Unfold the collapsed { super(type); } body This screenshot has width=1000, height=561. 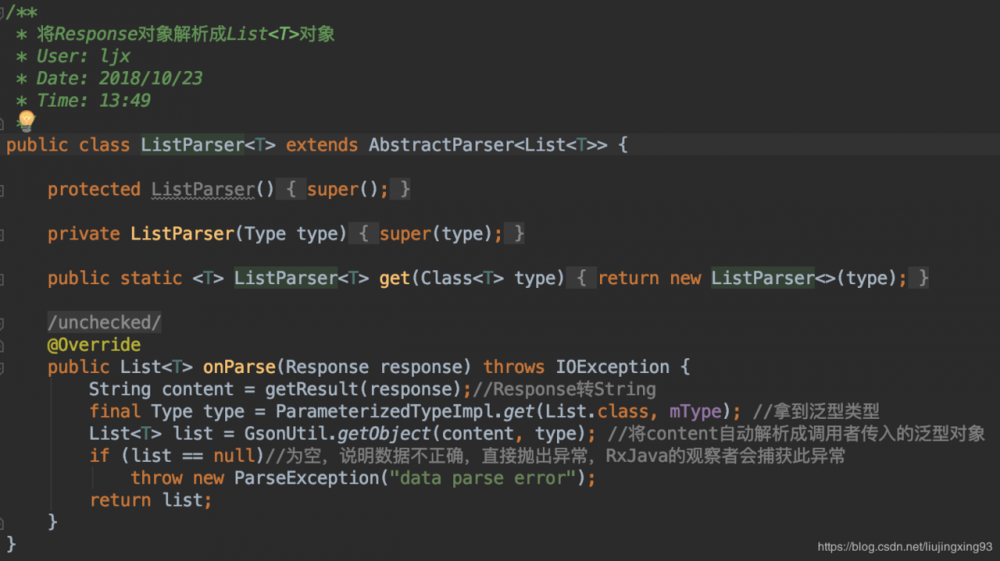click(440, 233)
